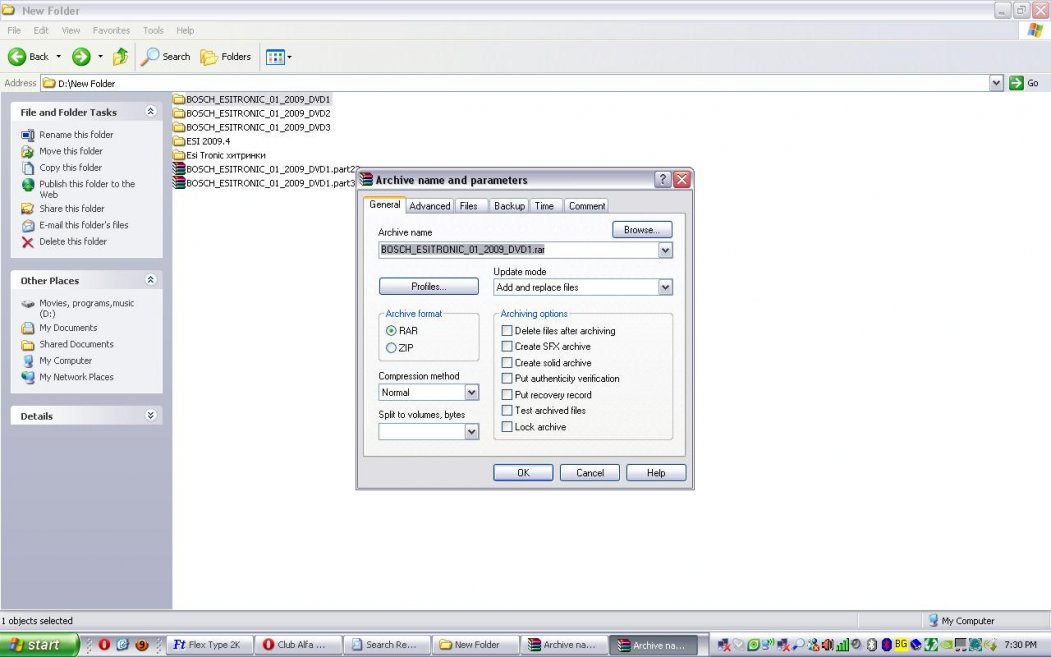Expand the Update mode dropdown
This screenshot has width=1051, height=657.
(665, 288)
